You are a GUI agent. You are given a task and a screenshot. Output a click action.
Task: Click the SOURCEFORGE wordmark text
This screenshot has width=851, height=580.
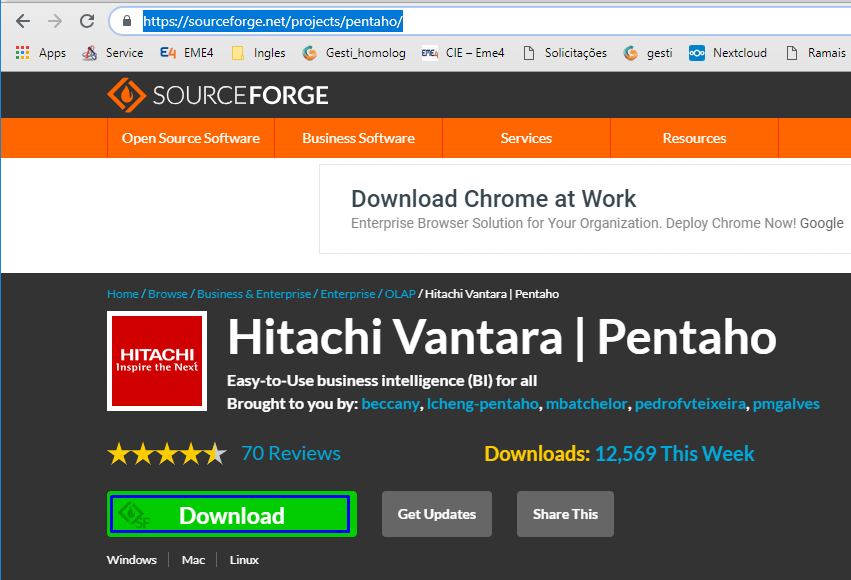click(240, 95)
